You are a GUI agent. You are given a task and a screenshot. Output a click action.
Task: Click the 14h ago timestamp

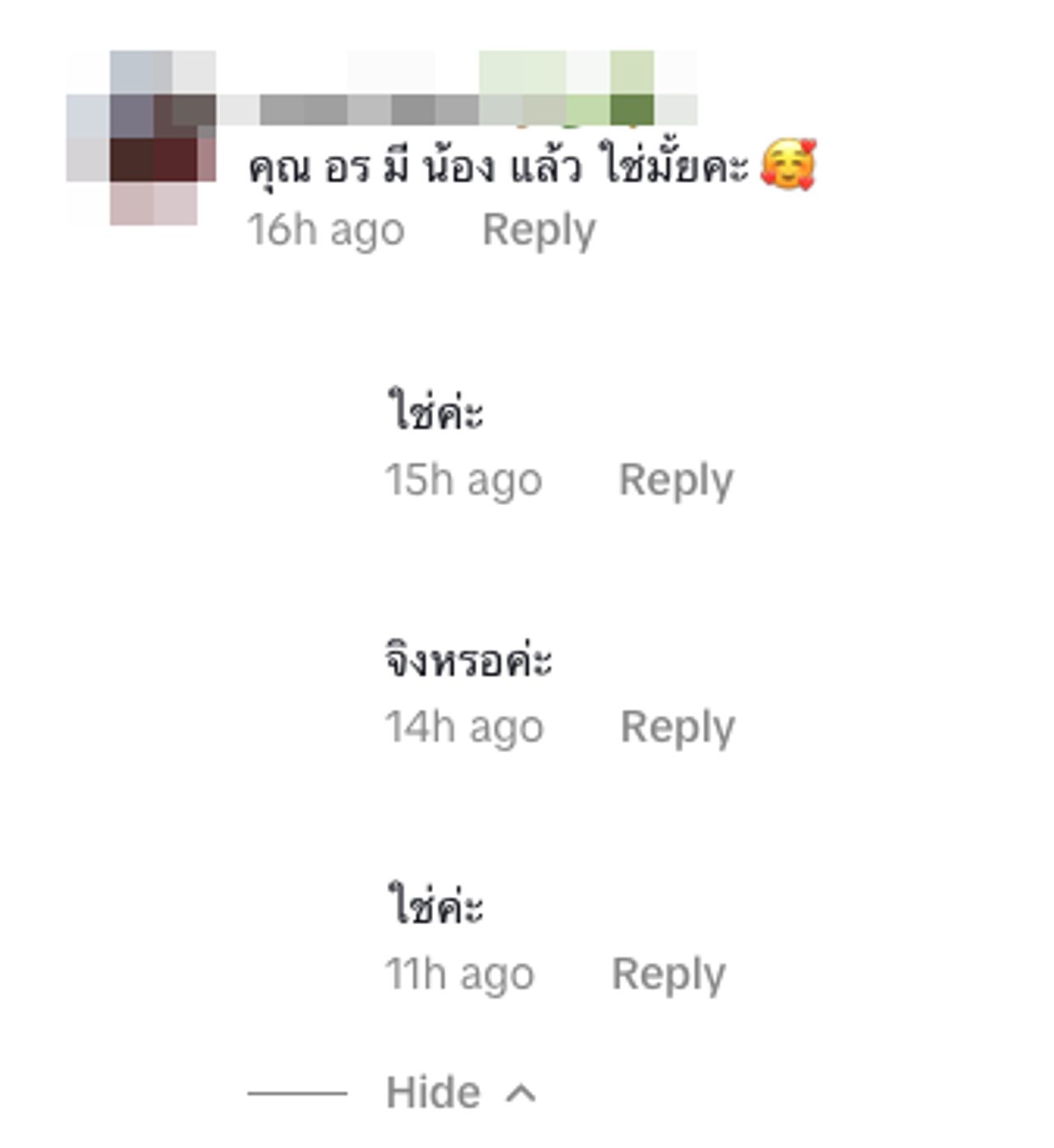coord(464,727)
